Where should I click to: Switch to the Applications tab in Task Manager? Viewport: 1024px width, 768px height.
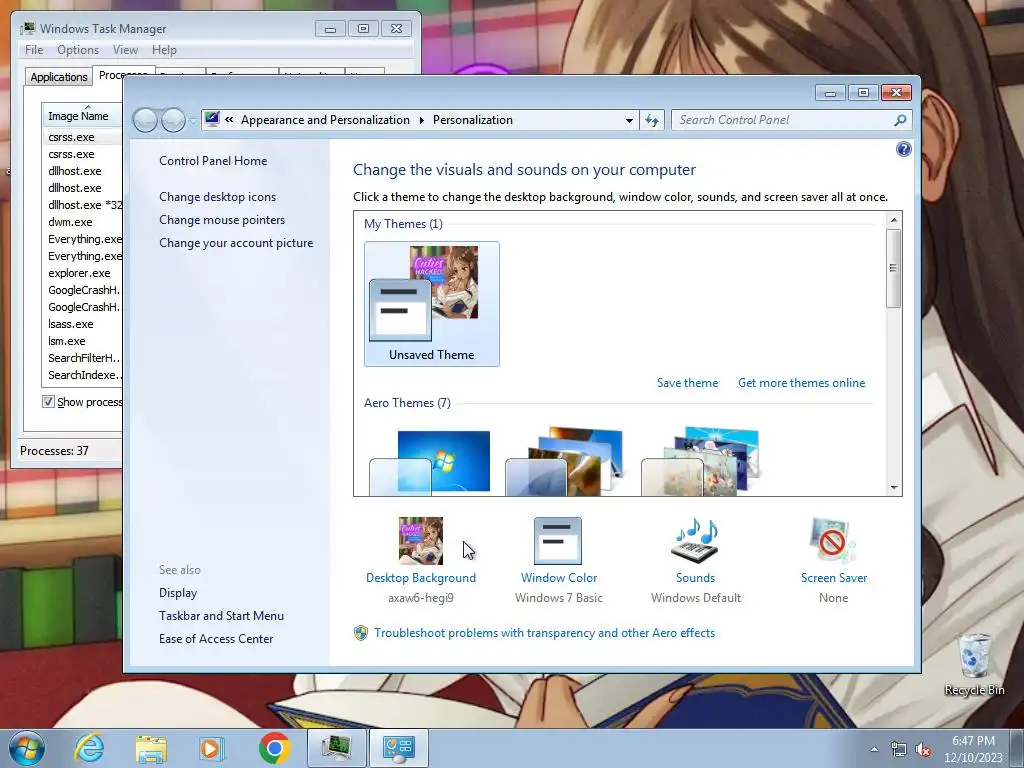tap(59, 77)
